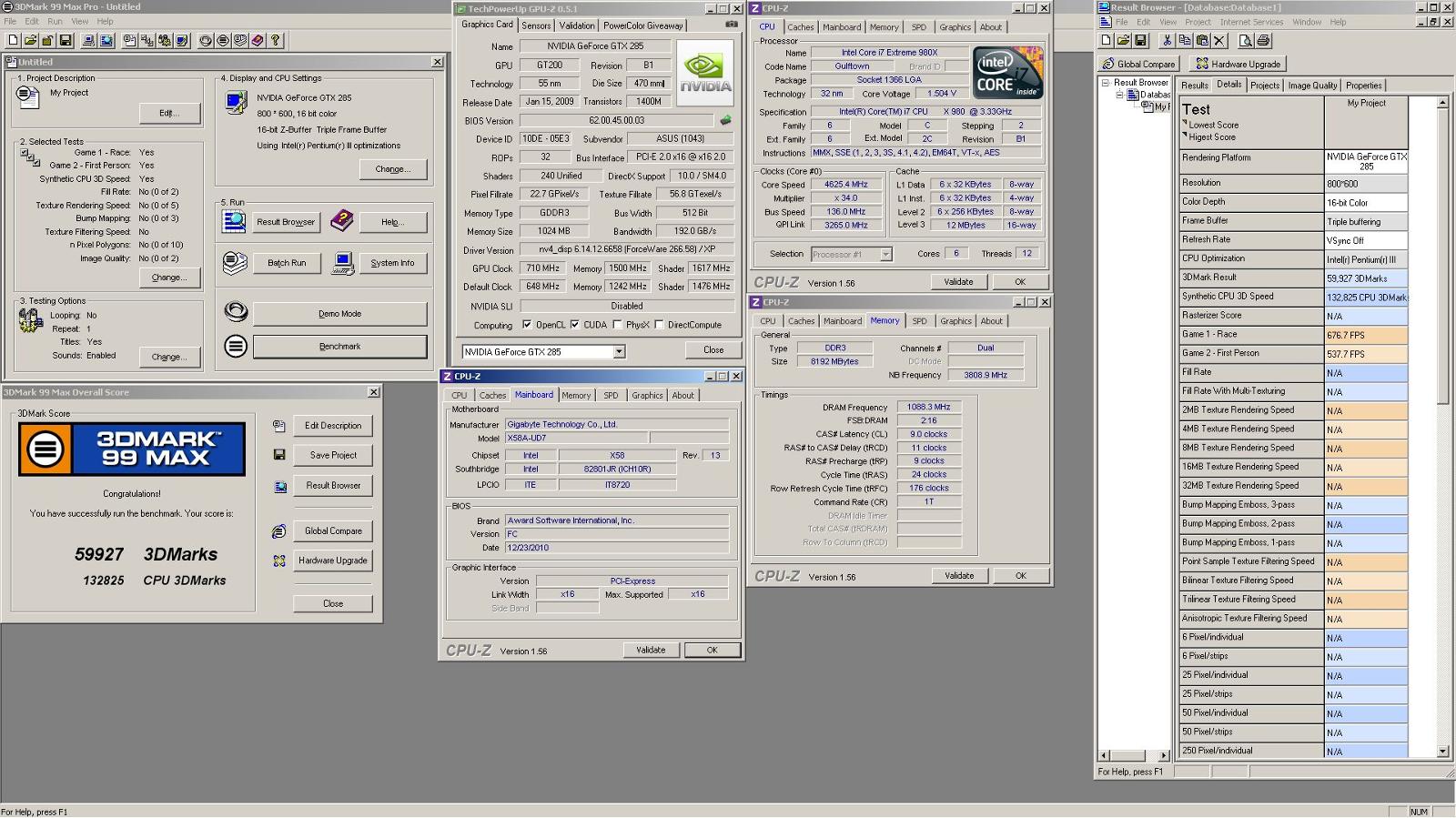Open the Run menu in 3DMark 99

click(55, 21)
